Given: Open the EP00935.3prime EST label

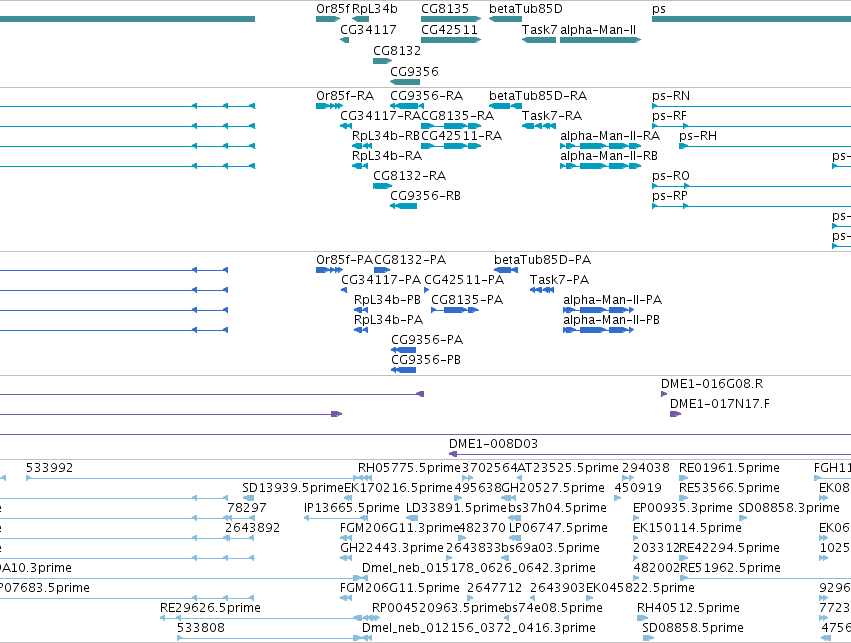Looking at the screenshot, I should pos(682,507).
